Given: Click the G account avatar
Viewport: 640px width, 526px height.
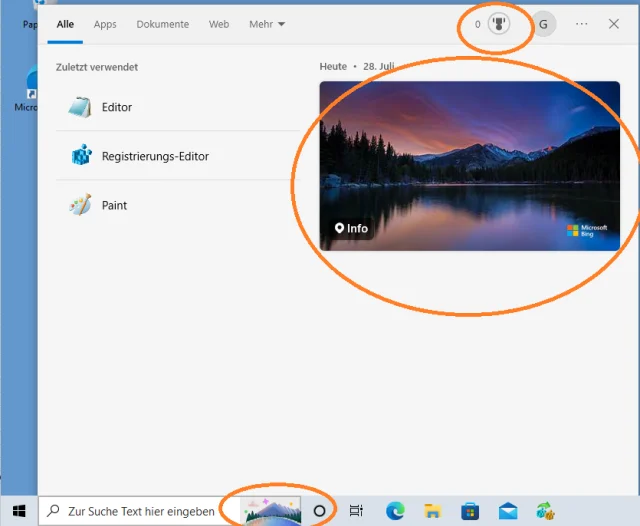Looking at the screenshot, I should point(543,24).
